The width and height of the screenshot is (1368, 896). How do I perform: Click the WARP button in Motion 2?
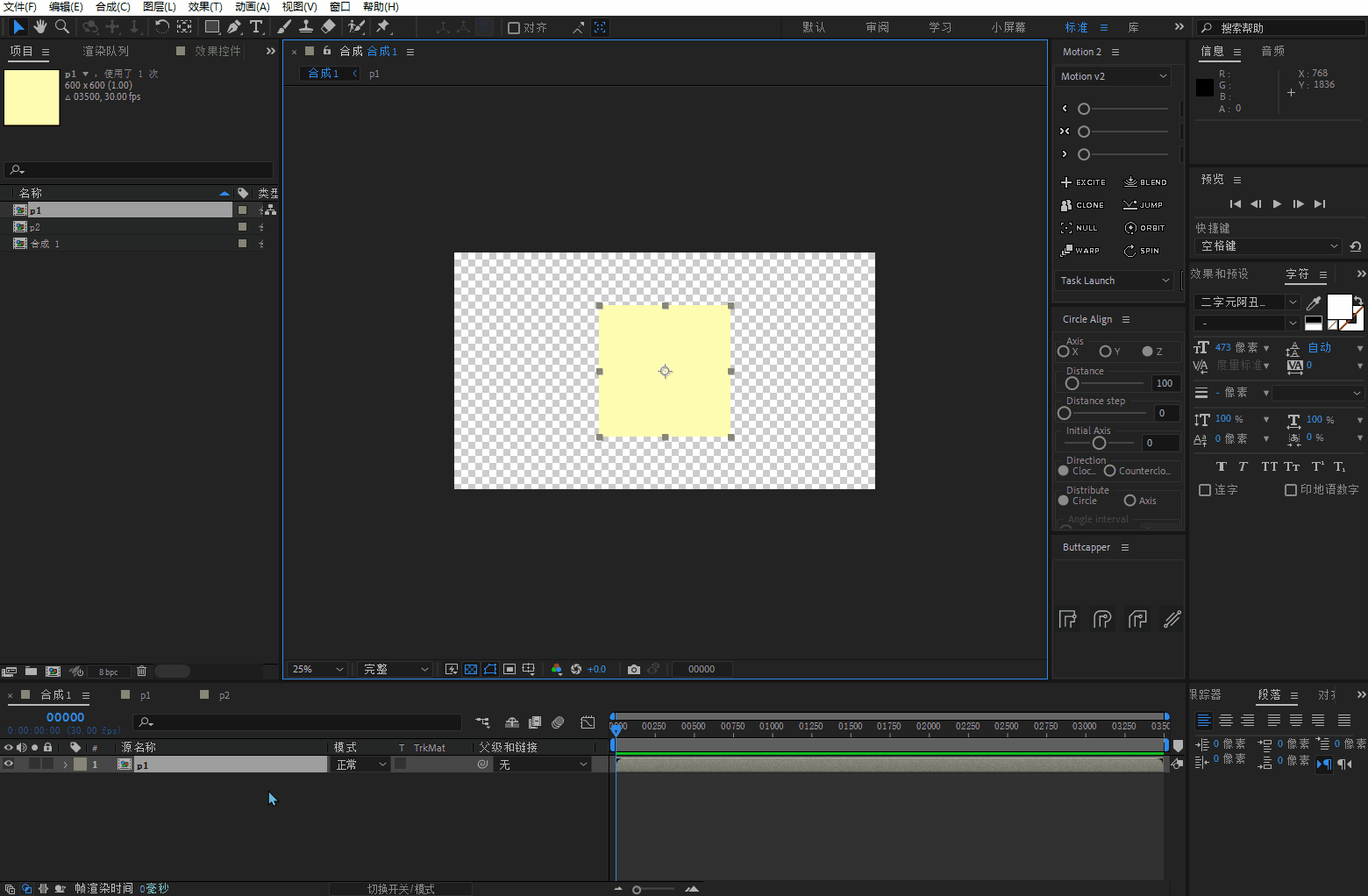coord(1079,251)
